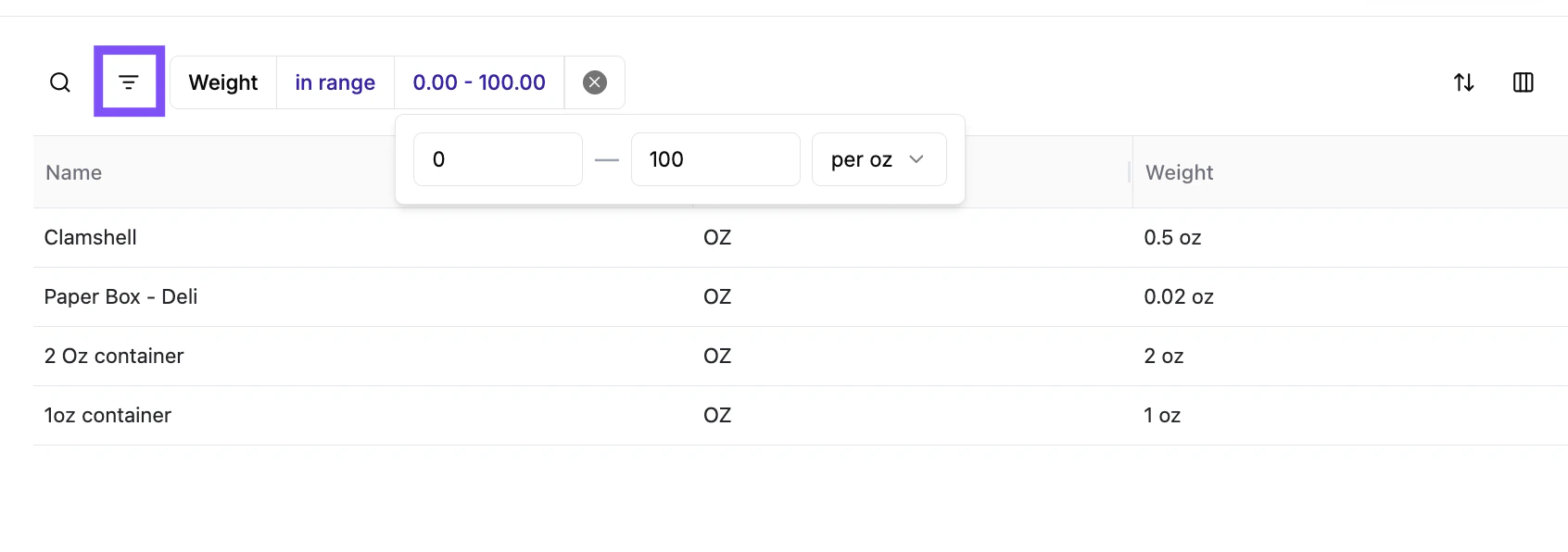Click the 0.00 - 100.00 value chip
This screenshot has width=1568, height=552.
[x=479, y=82]
